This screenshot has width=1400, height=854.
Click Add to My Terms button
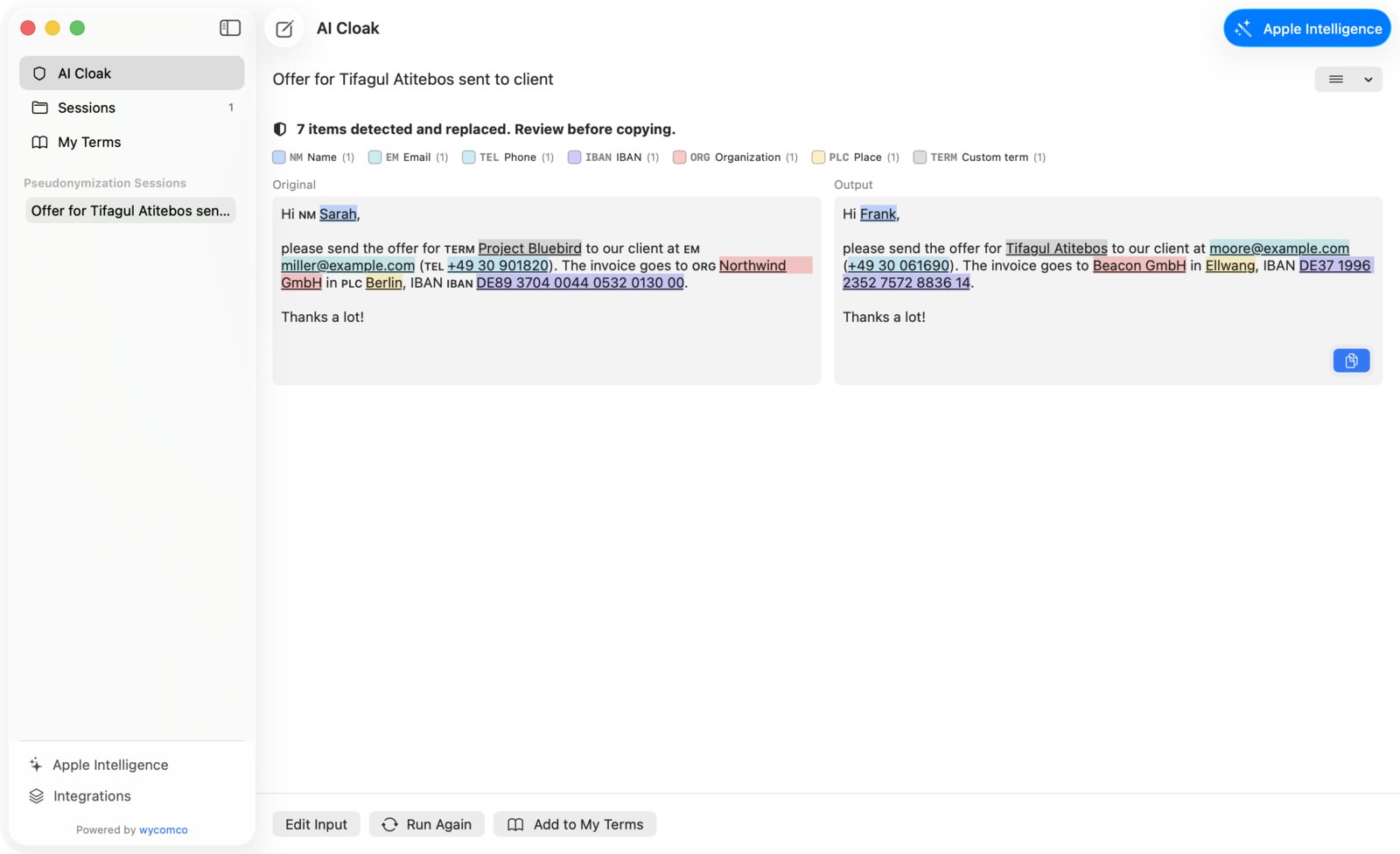pyautogui.click(x=575, y=824)
